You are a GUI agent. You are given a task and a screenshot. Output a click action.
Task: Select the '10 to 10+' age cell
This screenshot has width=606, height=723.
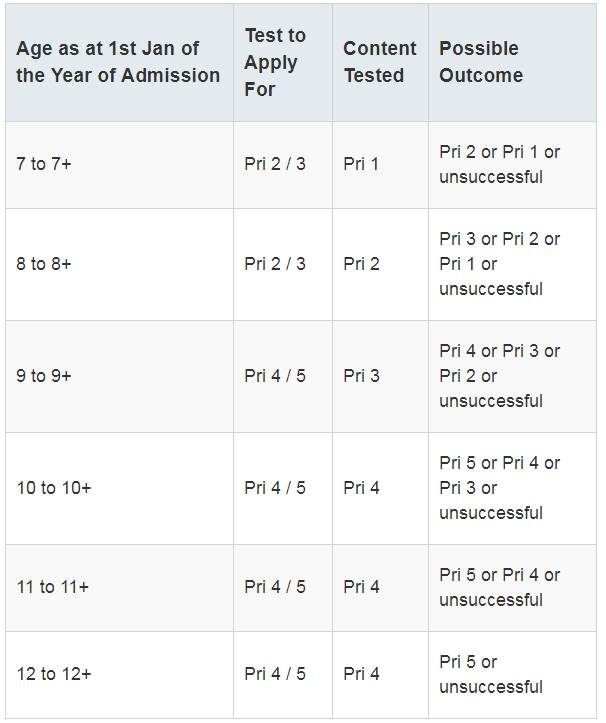pos(52,488)
